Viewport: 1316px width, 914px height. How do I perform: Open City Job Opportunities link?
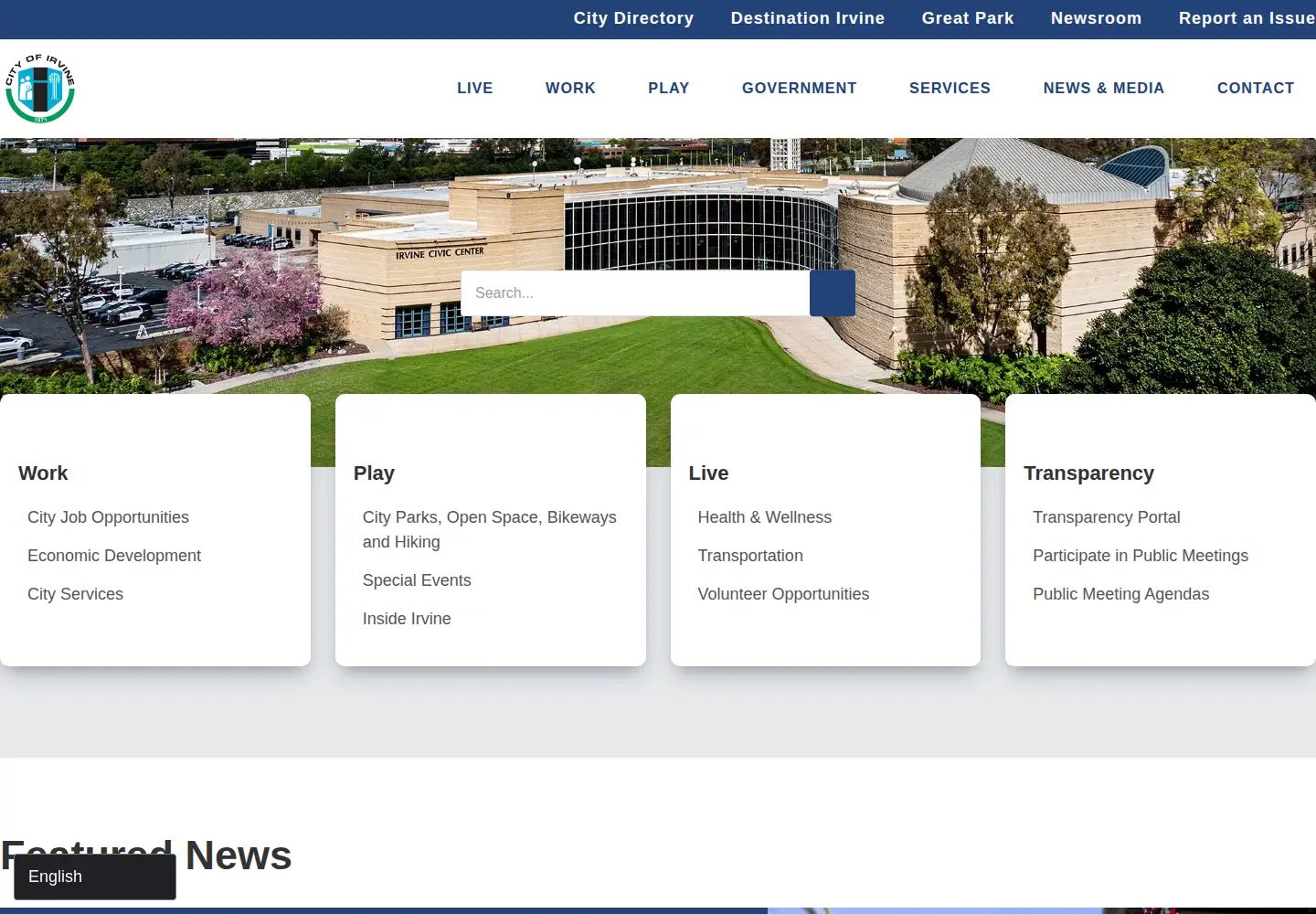tap(108, 517)
